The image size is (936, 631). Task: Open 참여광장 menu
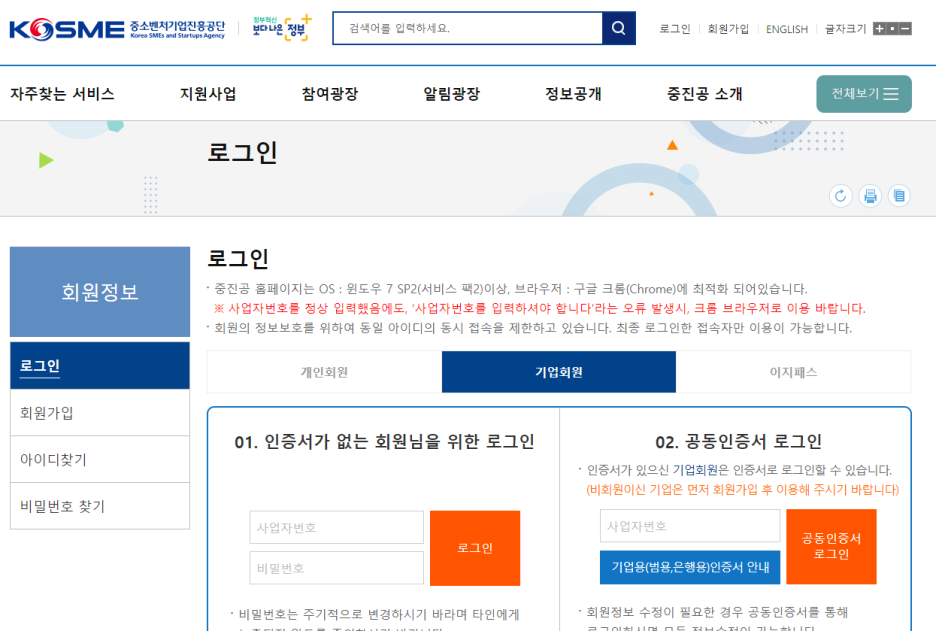pos(330,94)
